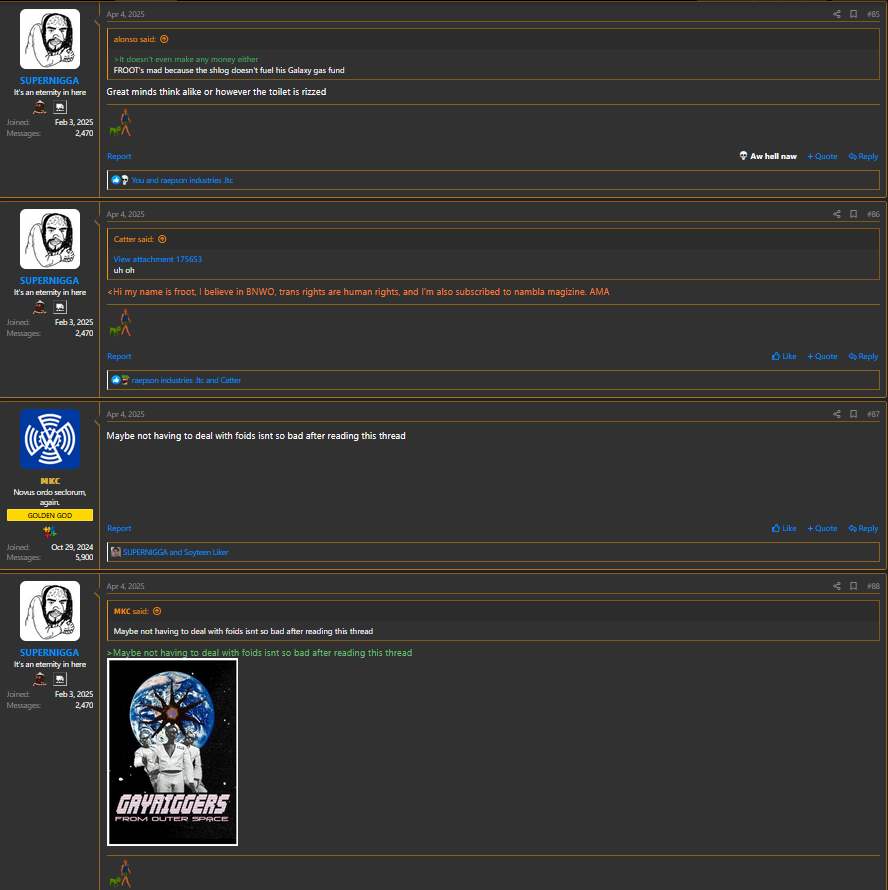Open the author avatar on post #86
The width and height of the screenshot is (888, 890).
(x=50, y=239)
